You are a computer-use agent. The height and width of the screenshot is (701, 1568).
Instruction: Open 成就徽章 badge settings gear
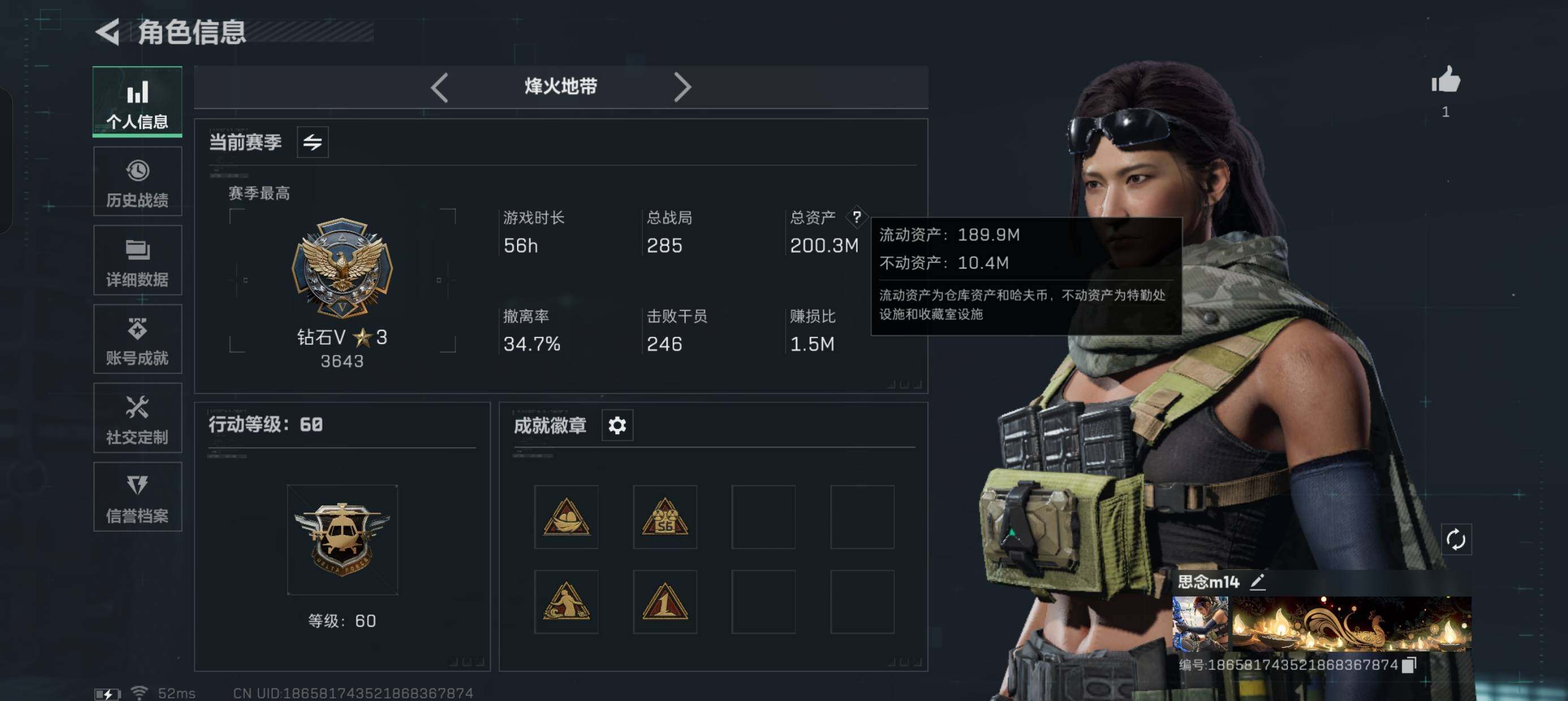click(617, 425)
